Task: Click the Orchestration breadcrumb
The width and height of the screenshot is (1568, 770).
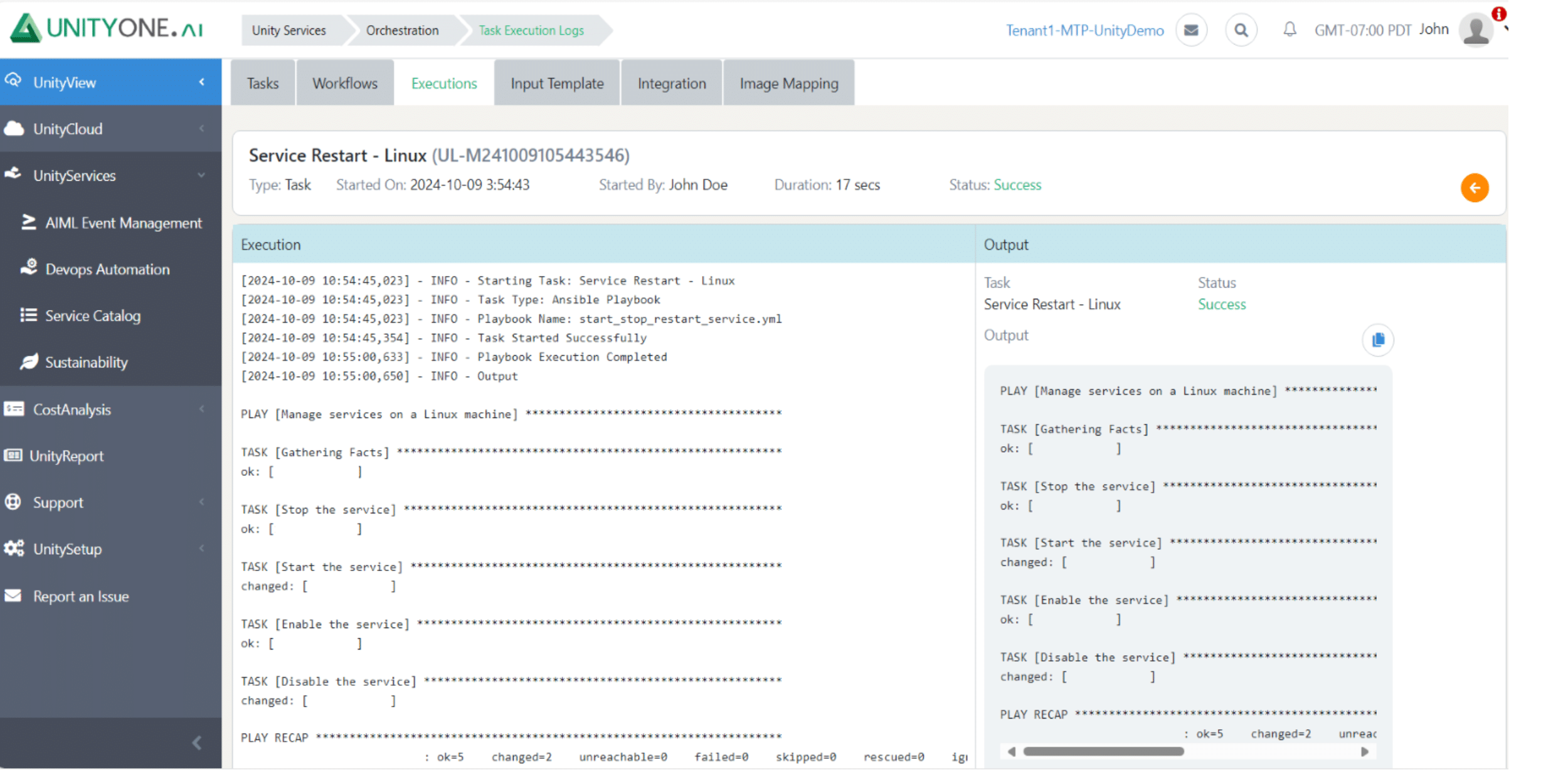Action: coord(402,30)
